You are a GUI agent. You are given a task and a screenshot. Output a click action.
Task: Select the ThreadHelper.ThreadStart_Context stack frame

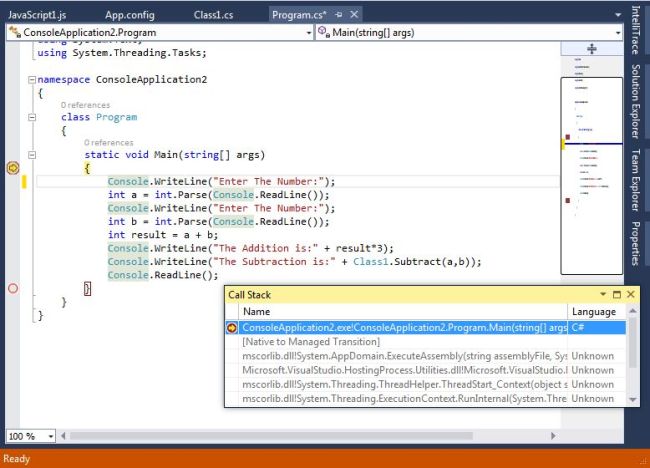pyautogui.click(x=425, y=384)
